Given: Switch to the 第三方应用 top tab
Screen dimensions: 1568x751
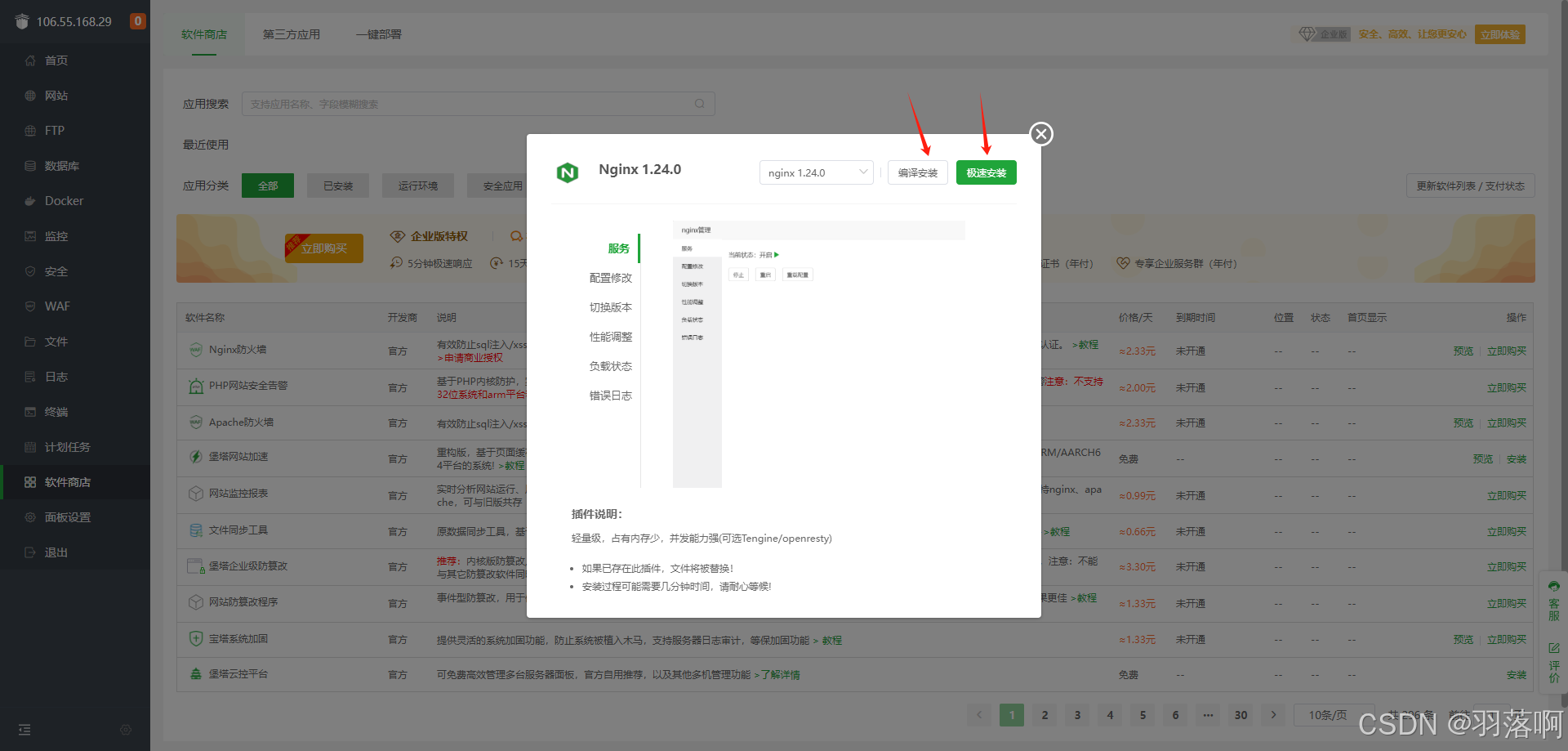Looking at the screenshot, I should pos(292,34).
